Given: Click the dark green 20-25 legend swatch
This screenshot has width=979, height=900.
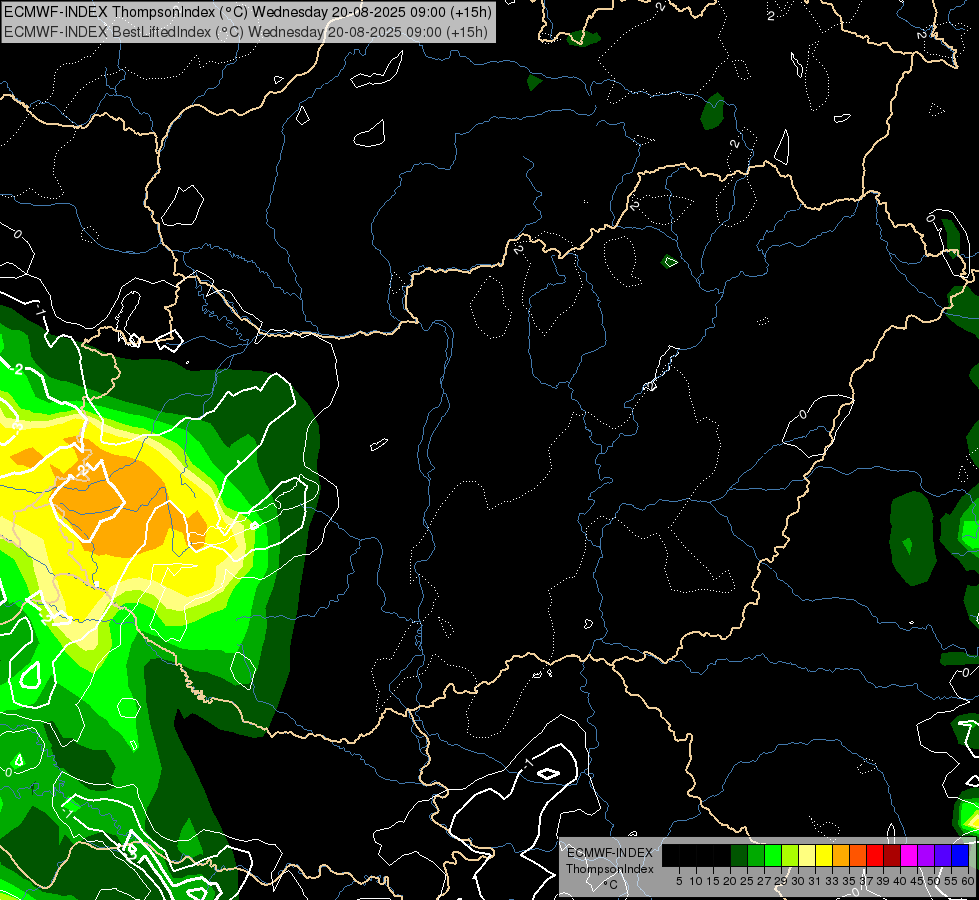Looking at the screenshot, I should (x=739, y=855).
